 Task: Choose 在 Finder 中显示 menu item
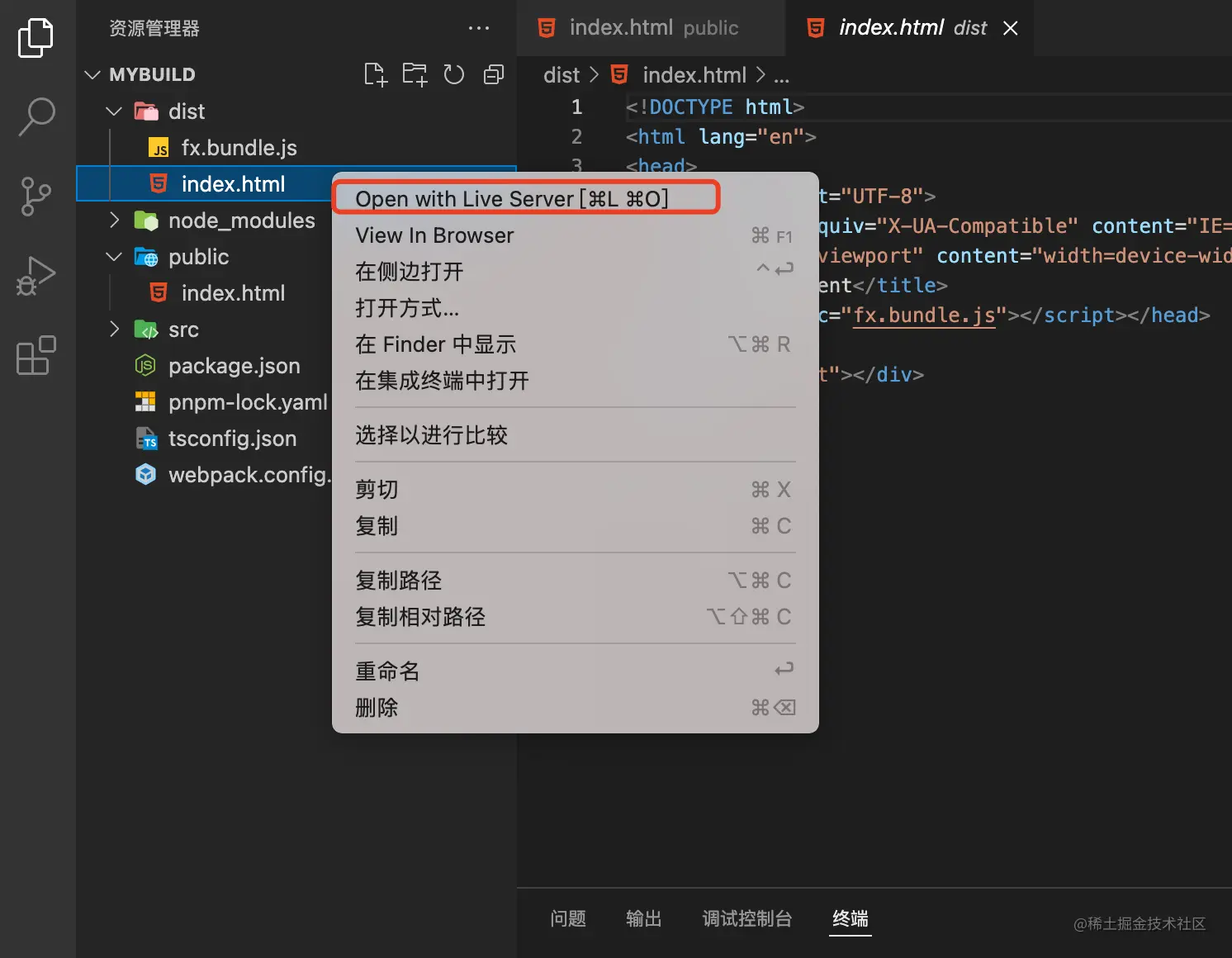575,344
